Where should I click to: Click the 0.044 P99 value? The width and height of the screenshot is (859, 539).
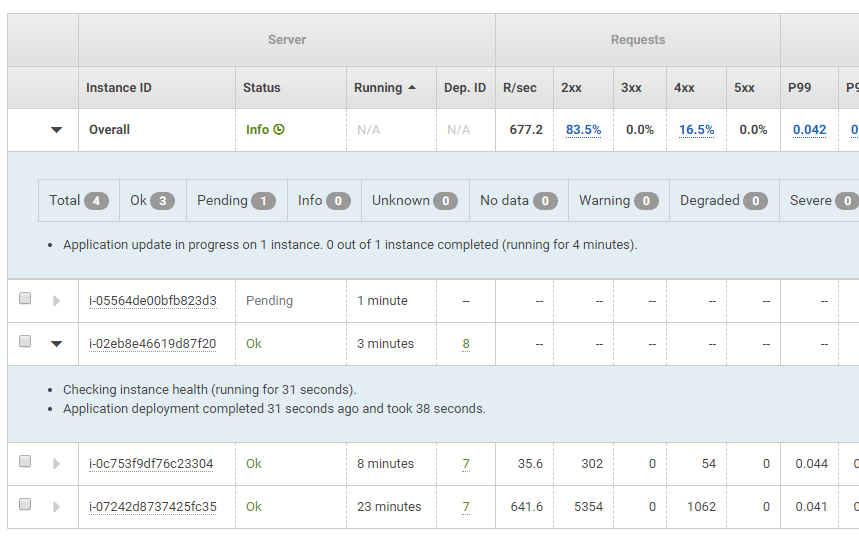click(811, 464)
